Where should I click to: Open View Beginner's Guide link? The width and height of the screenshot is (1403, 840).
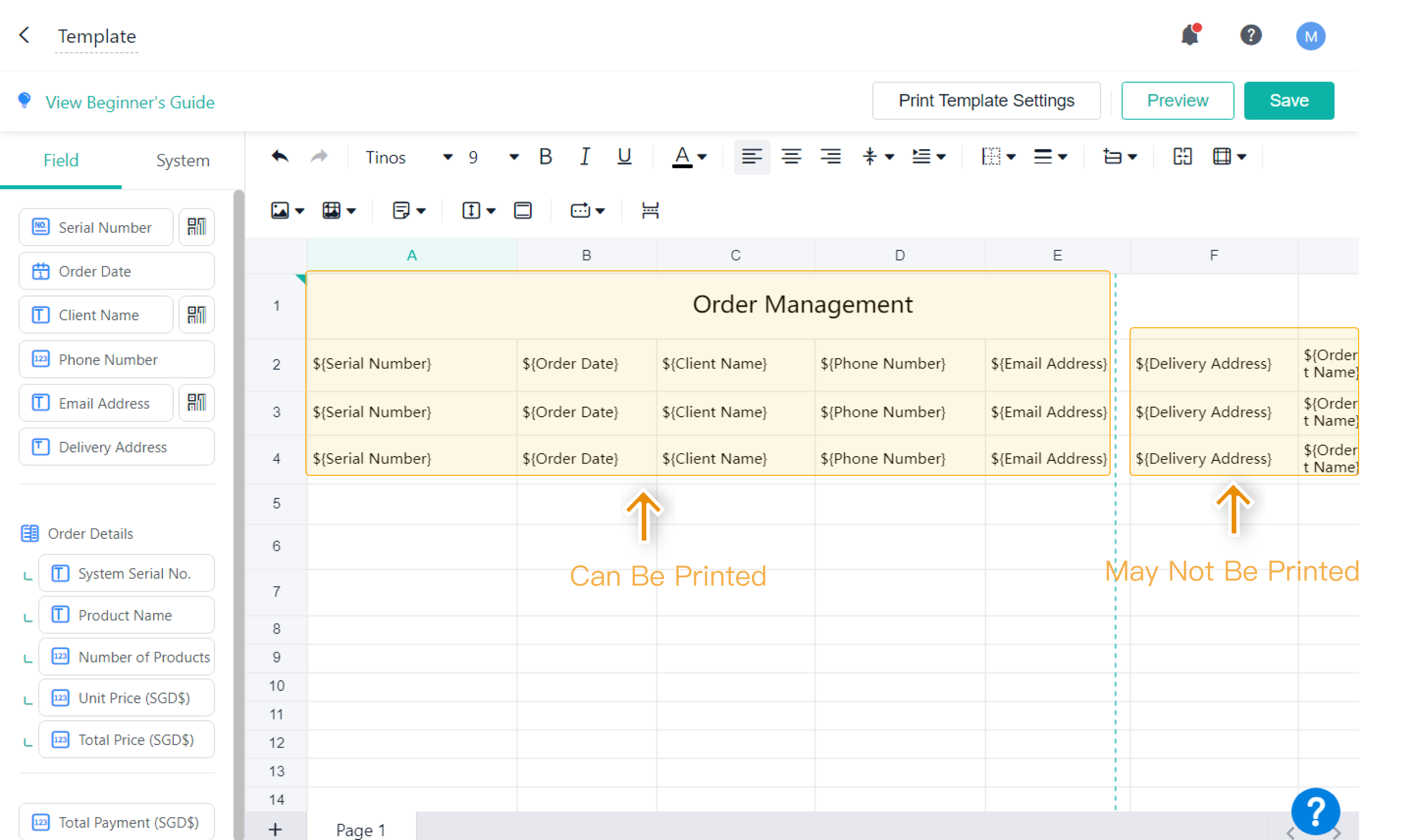pos(130,103)
